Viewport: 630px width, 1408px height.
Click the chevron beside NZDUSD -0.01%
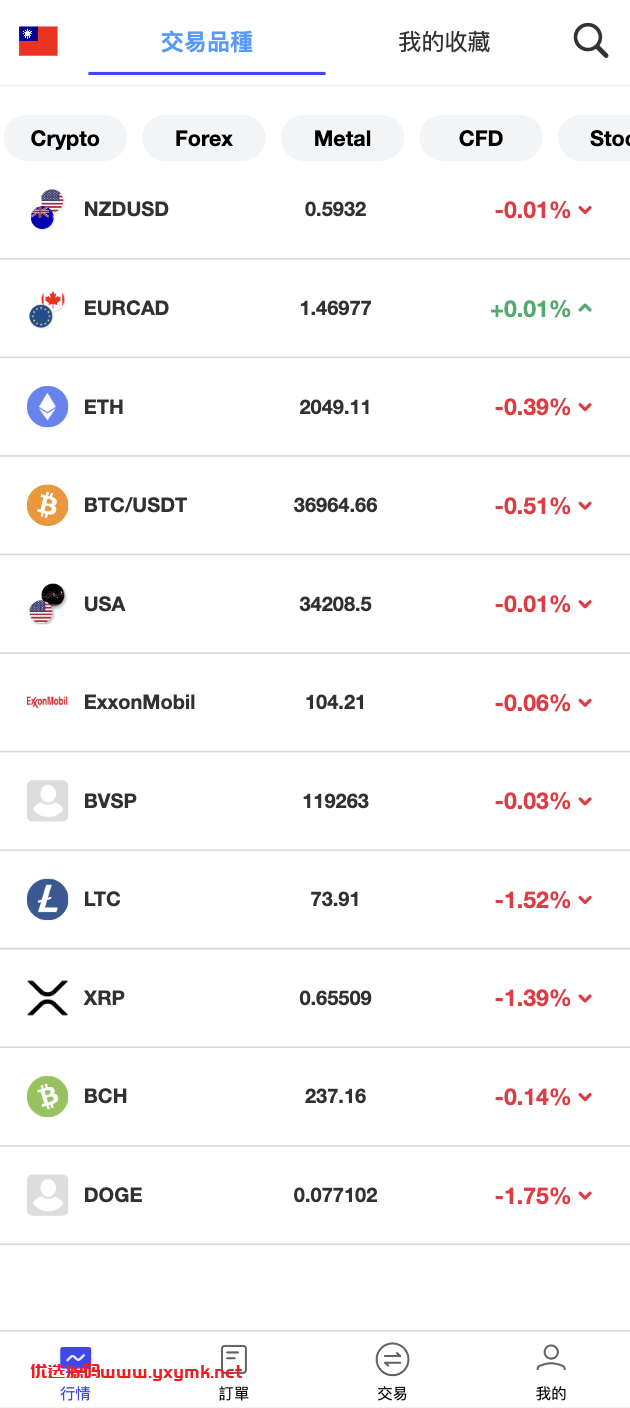(586, 210)
